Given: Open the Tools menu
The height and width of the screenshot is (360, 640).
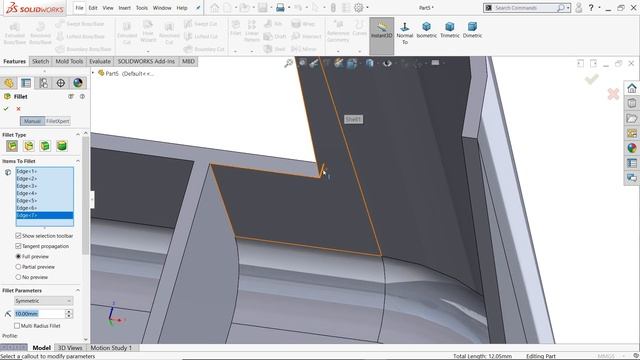Looking at the screenshot, I should [142, 8].
